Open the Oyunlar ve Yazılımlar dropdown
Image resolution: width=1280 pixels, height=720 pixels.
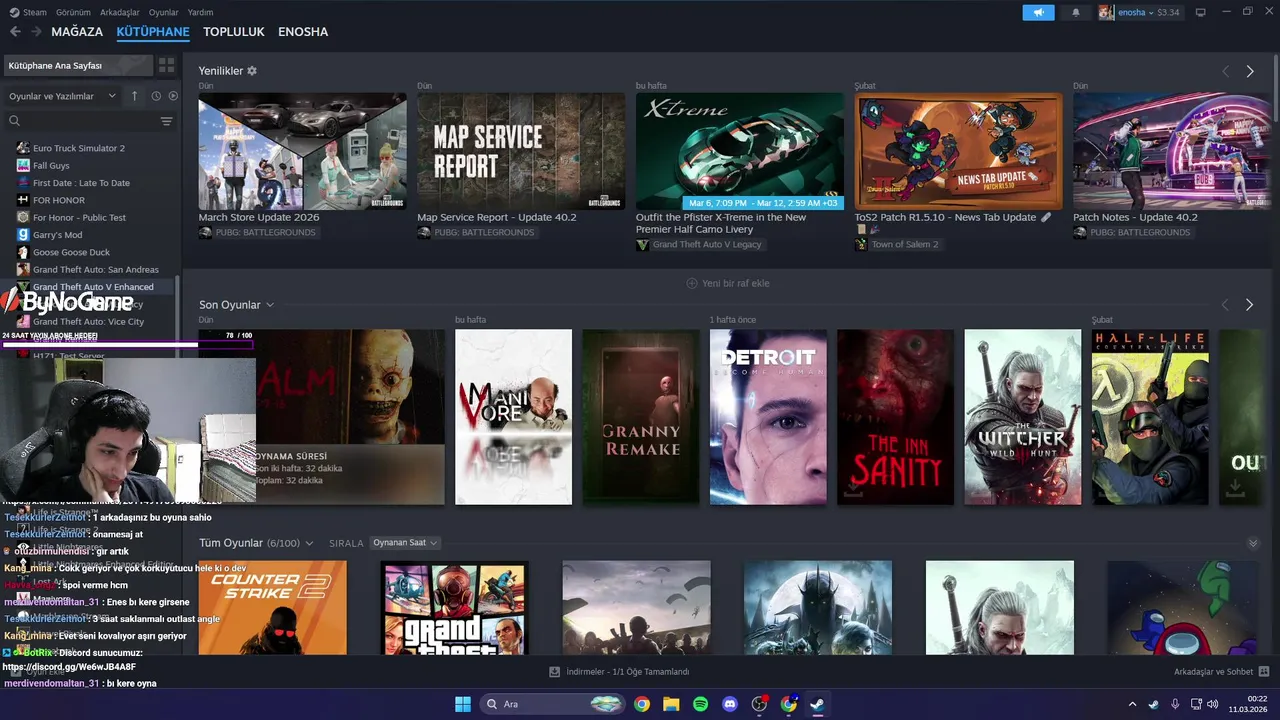pyautogui.click(x=63, y=96)
